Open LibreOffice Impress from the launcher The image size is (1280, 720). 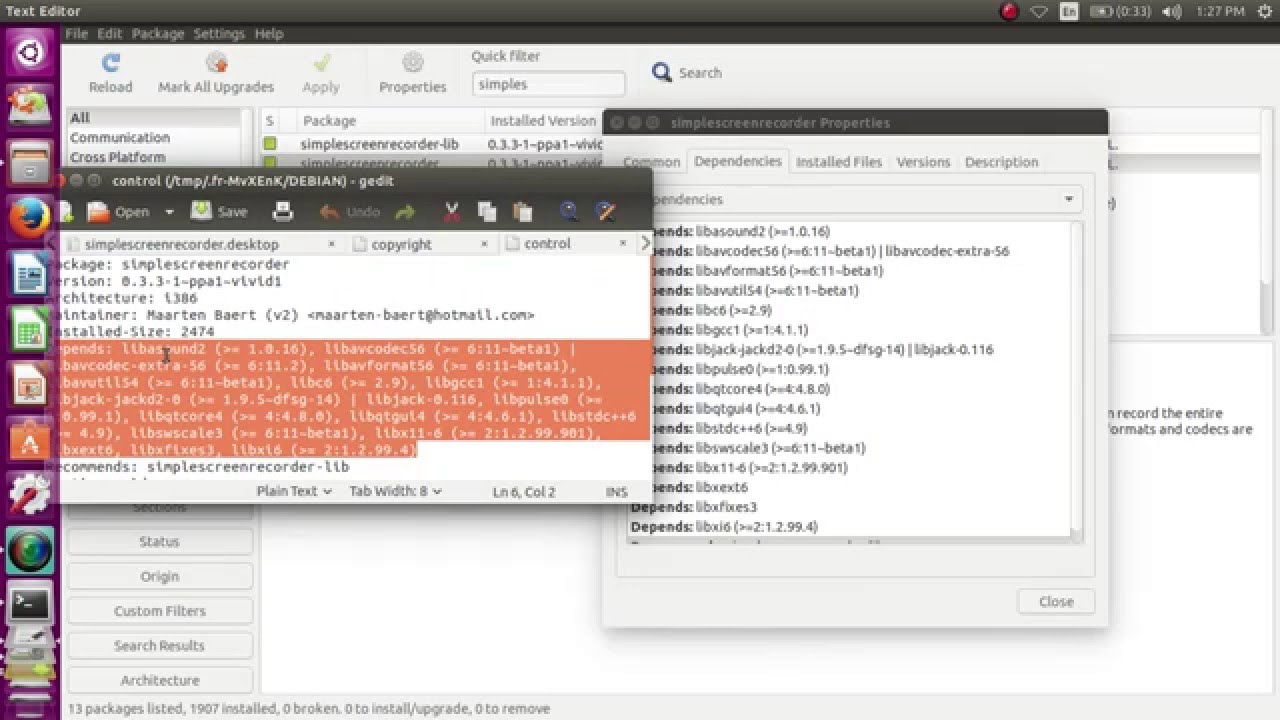30,384
